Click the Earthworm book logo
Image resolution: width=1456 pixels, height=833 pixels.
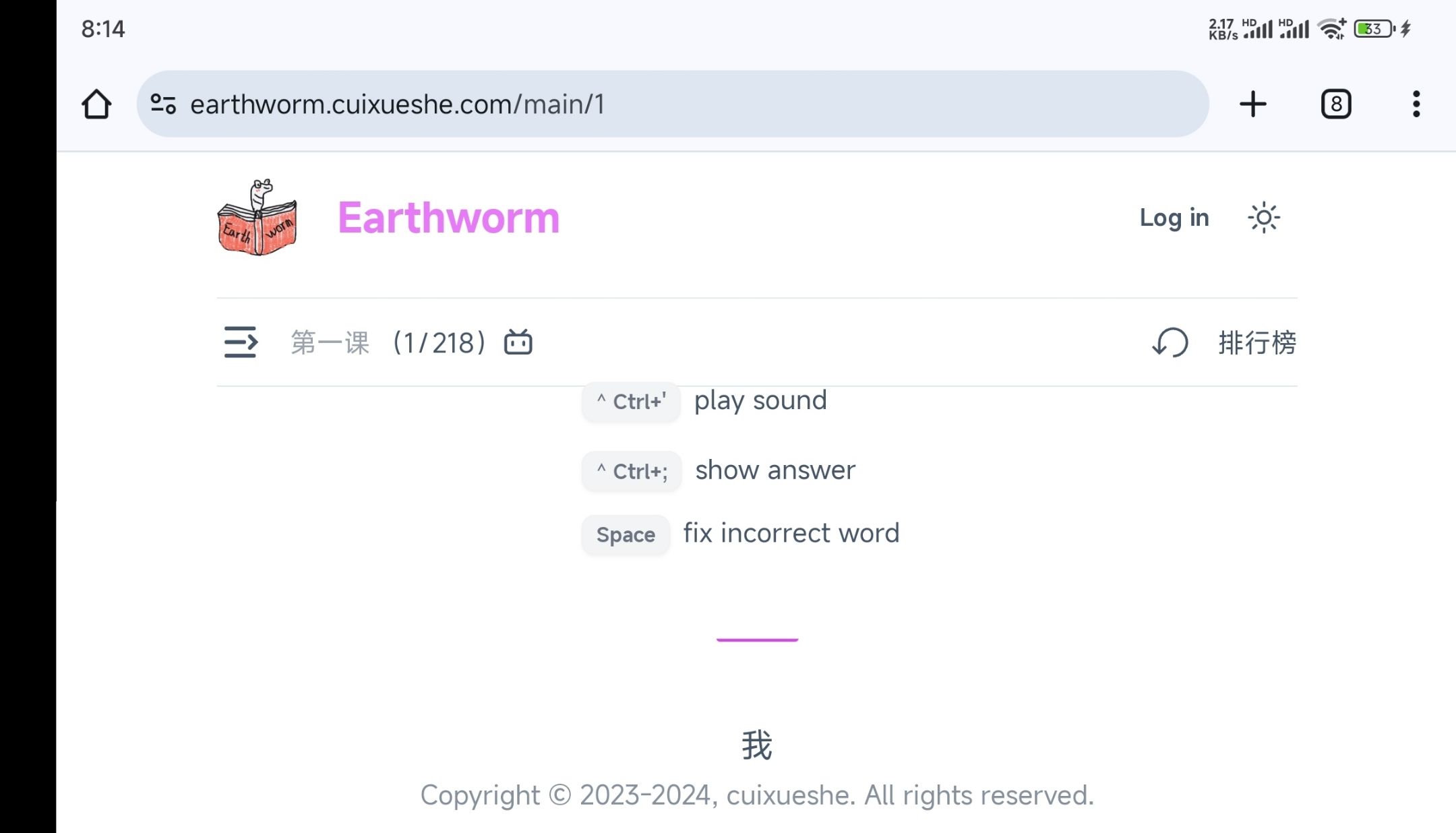257,218
